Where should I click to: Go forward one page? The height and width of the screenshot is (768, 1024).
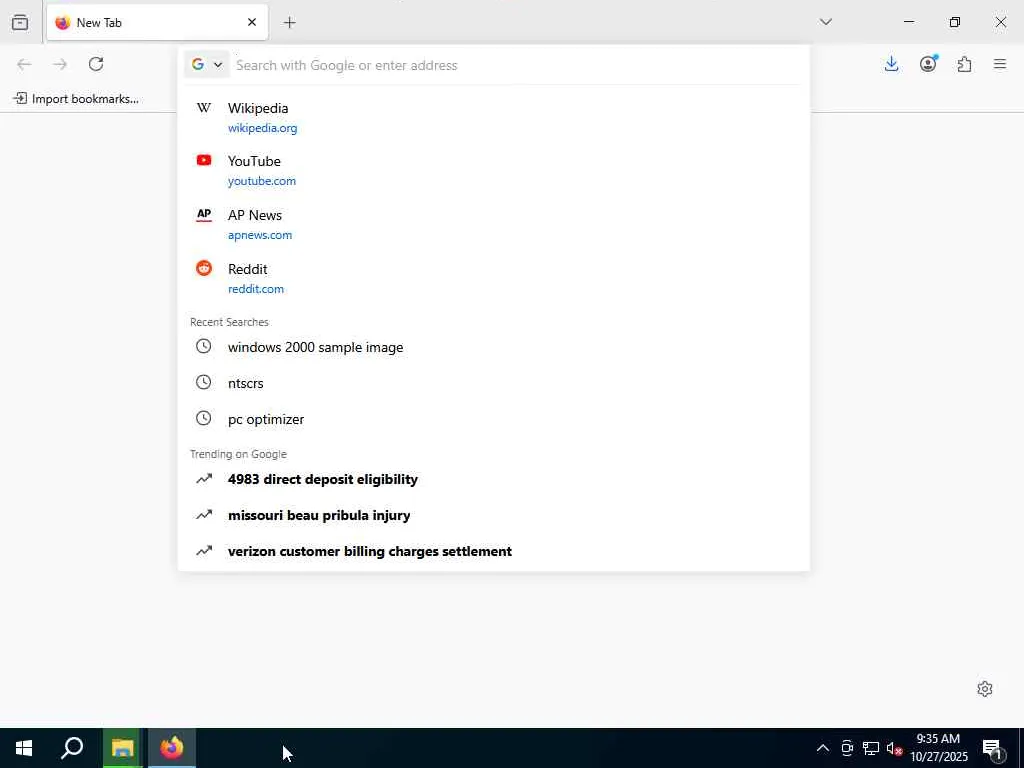pyautogui.click(x=60, y=64)
